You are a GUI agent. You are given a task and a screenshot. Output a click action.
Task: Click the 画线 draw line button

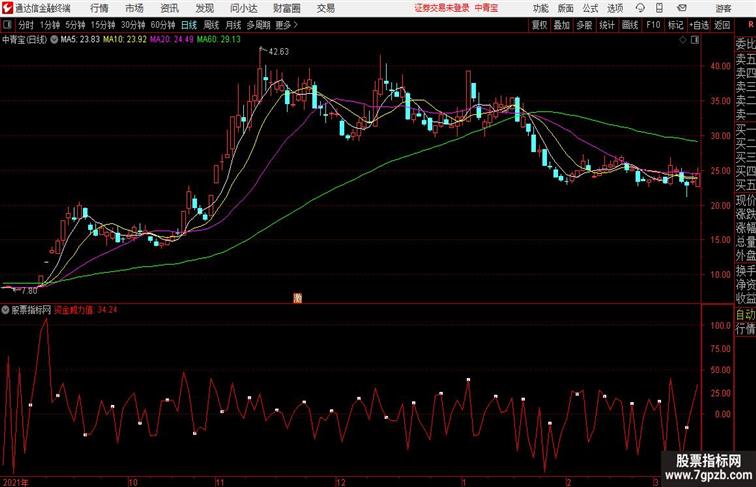pyautogui.click(x=630, y=25)
